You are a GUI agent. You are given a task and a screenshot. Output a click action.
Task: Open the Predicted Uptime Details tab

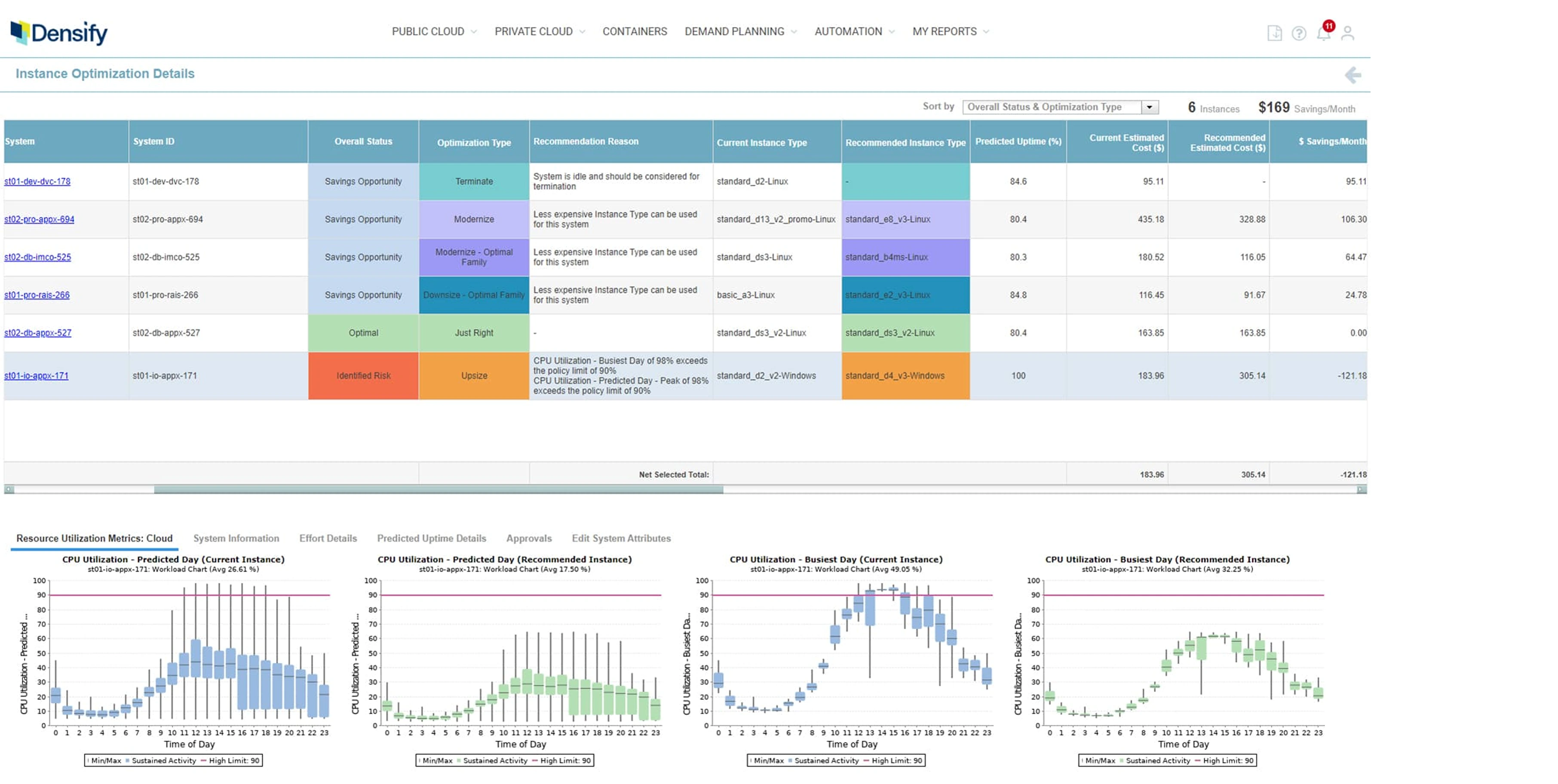[432, 538]
